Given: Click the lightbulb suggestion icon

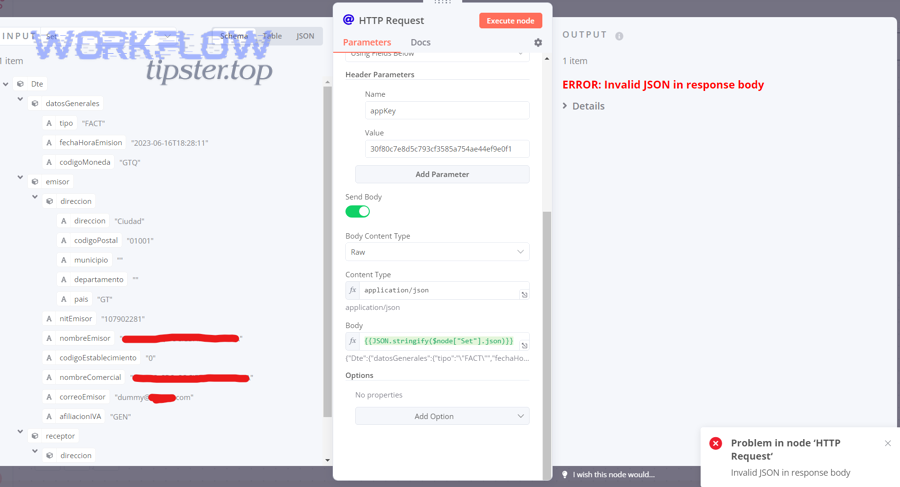Looking at the screenshot, I should 565,474.
